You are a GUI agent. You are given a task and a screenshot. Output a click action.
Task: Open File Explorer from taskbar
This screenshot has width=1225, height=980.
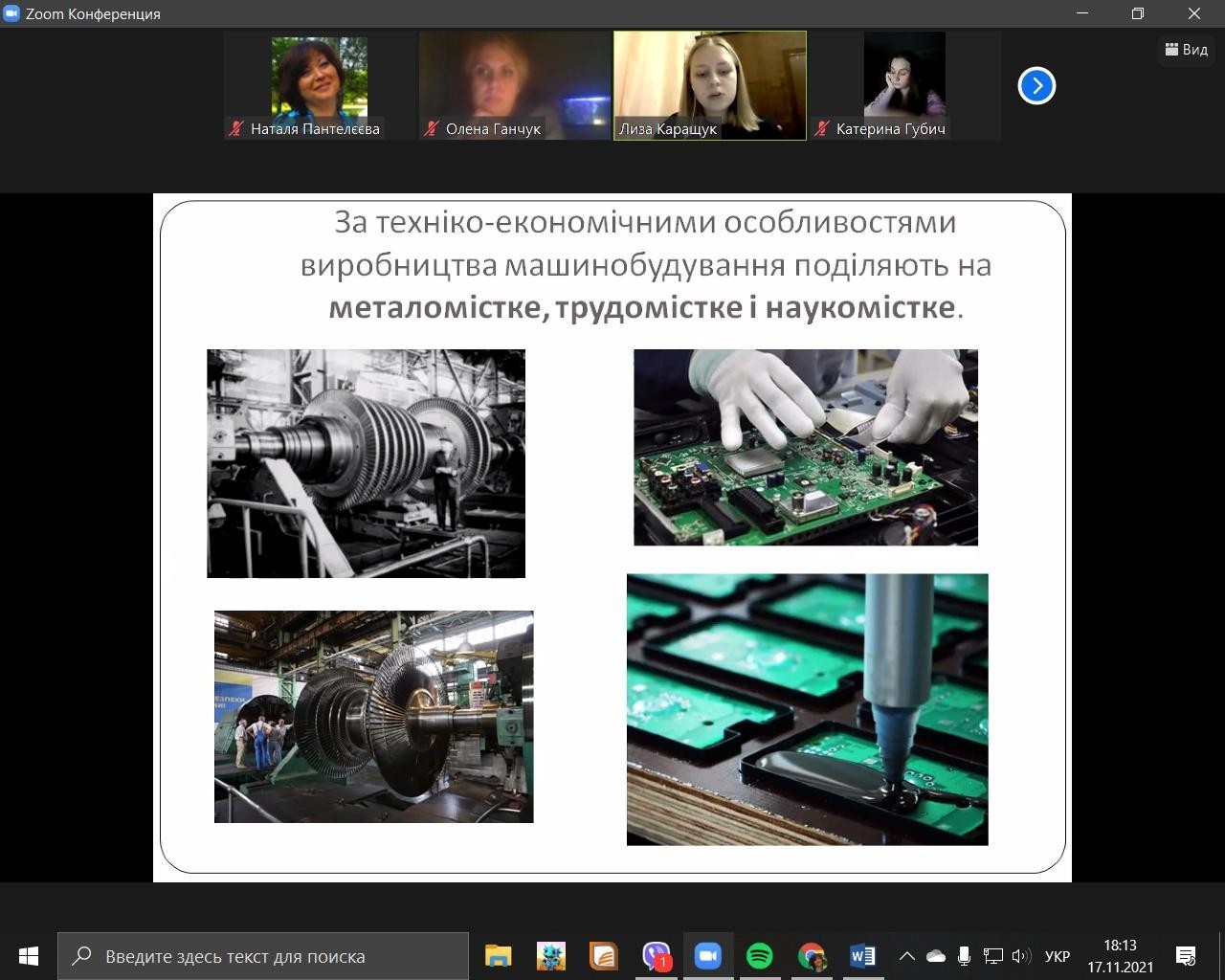(x=498, y=956)
